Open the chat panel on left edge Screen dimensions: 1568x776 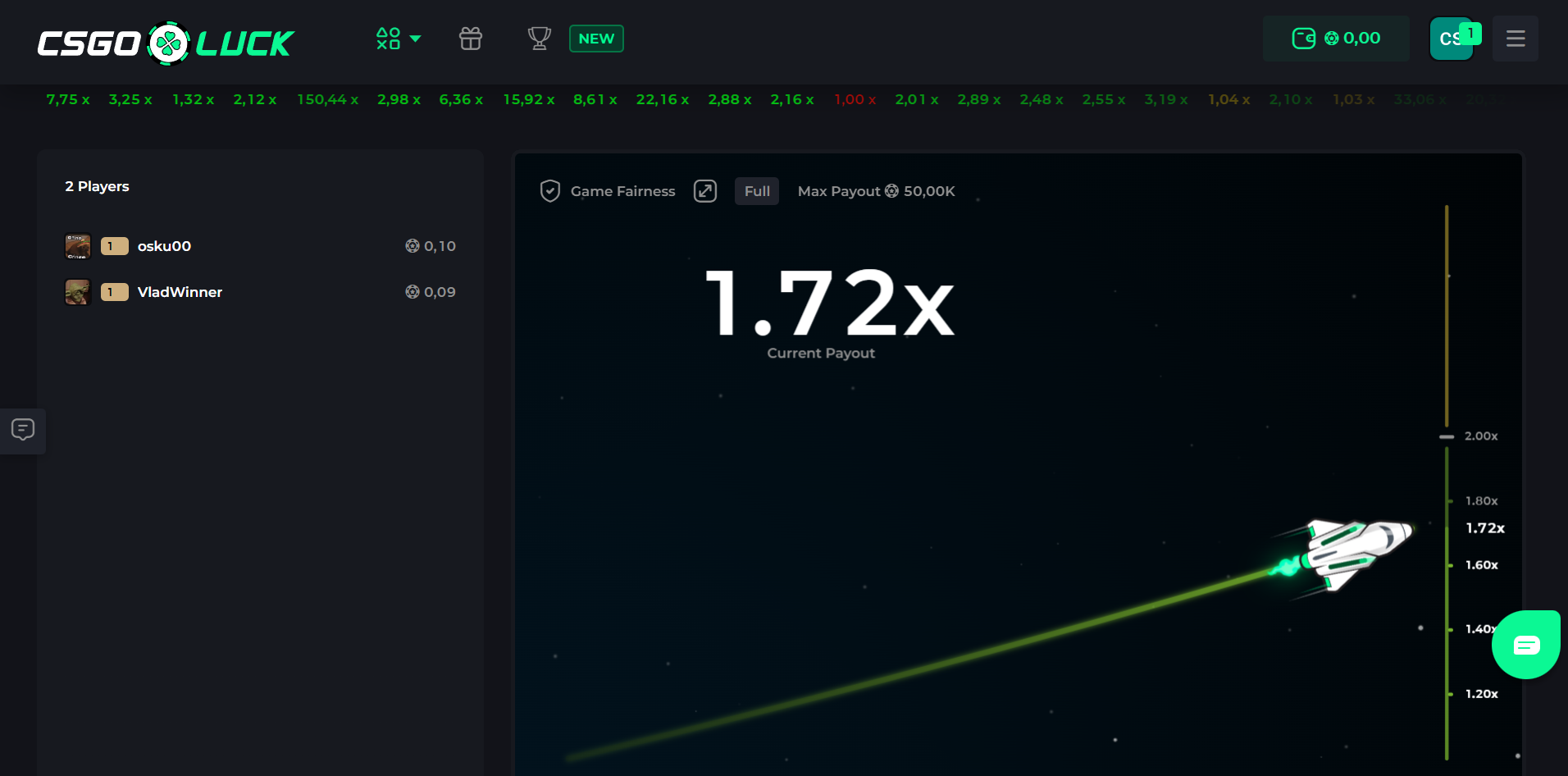coord(23,430)
